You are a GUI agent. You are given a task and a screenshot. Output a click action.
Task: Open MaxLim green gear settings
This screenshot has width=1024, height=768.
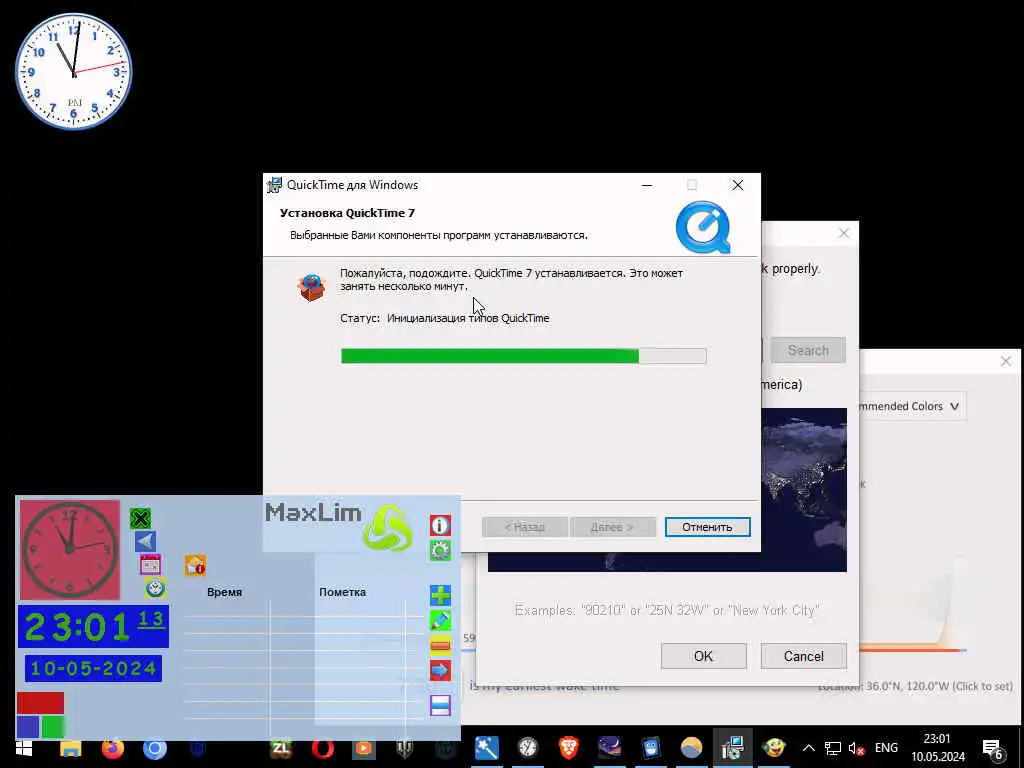(x=440, y=551)
